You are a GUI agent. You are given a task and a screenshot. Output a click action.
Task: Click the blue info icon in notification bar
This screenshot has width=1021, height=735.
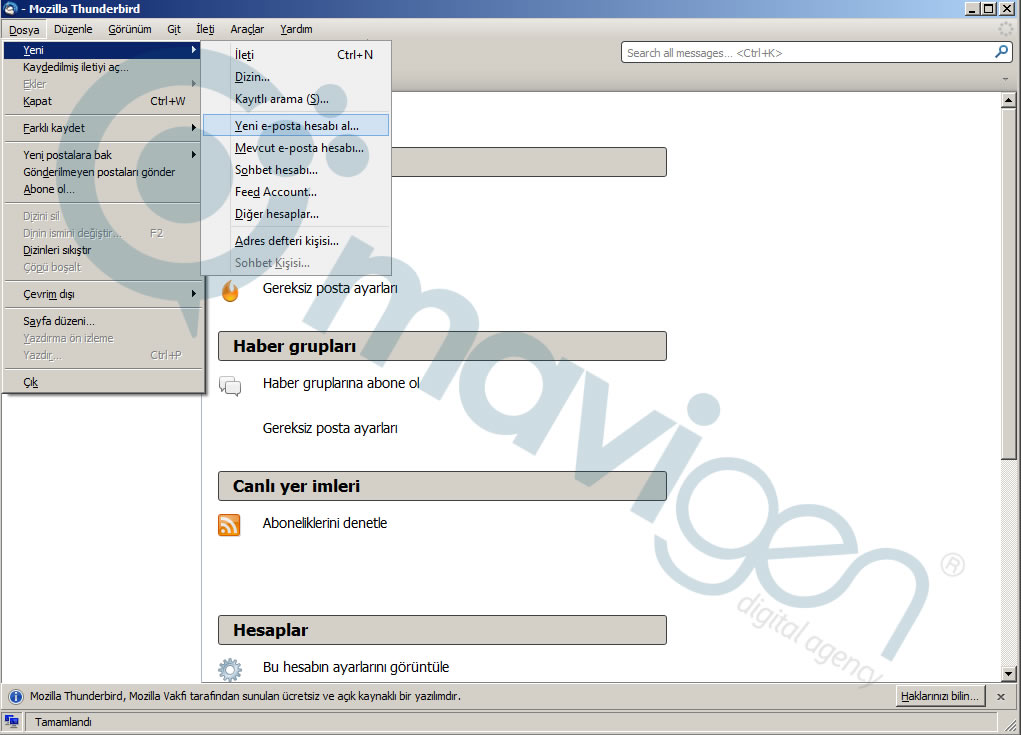pos(15,697)
